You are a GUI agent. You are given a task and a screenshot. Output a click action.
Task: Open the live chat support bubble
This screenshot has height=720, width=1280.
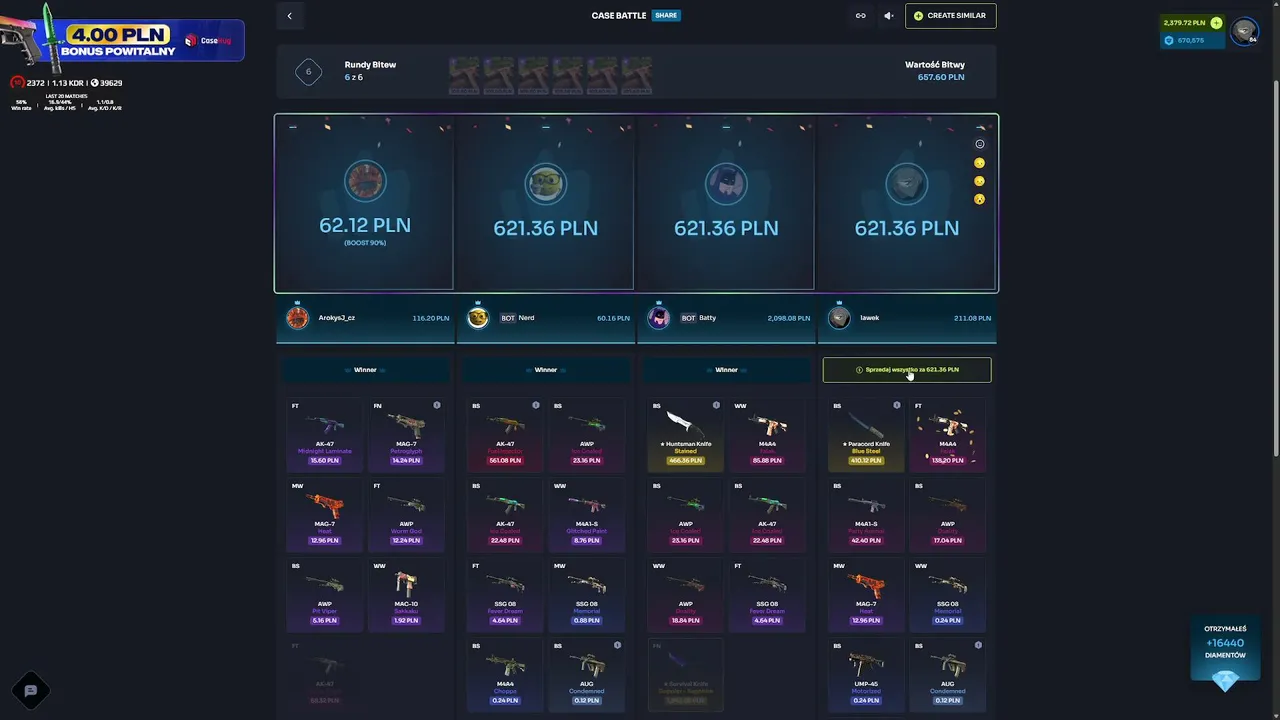pyautogui.click(x=30, y=690)
